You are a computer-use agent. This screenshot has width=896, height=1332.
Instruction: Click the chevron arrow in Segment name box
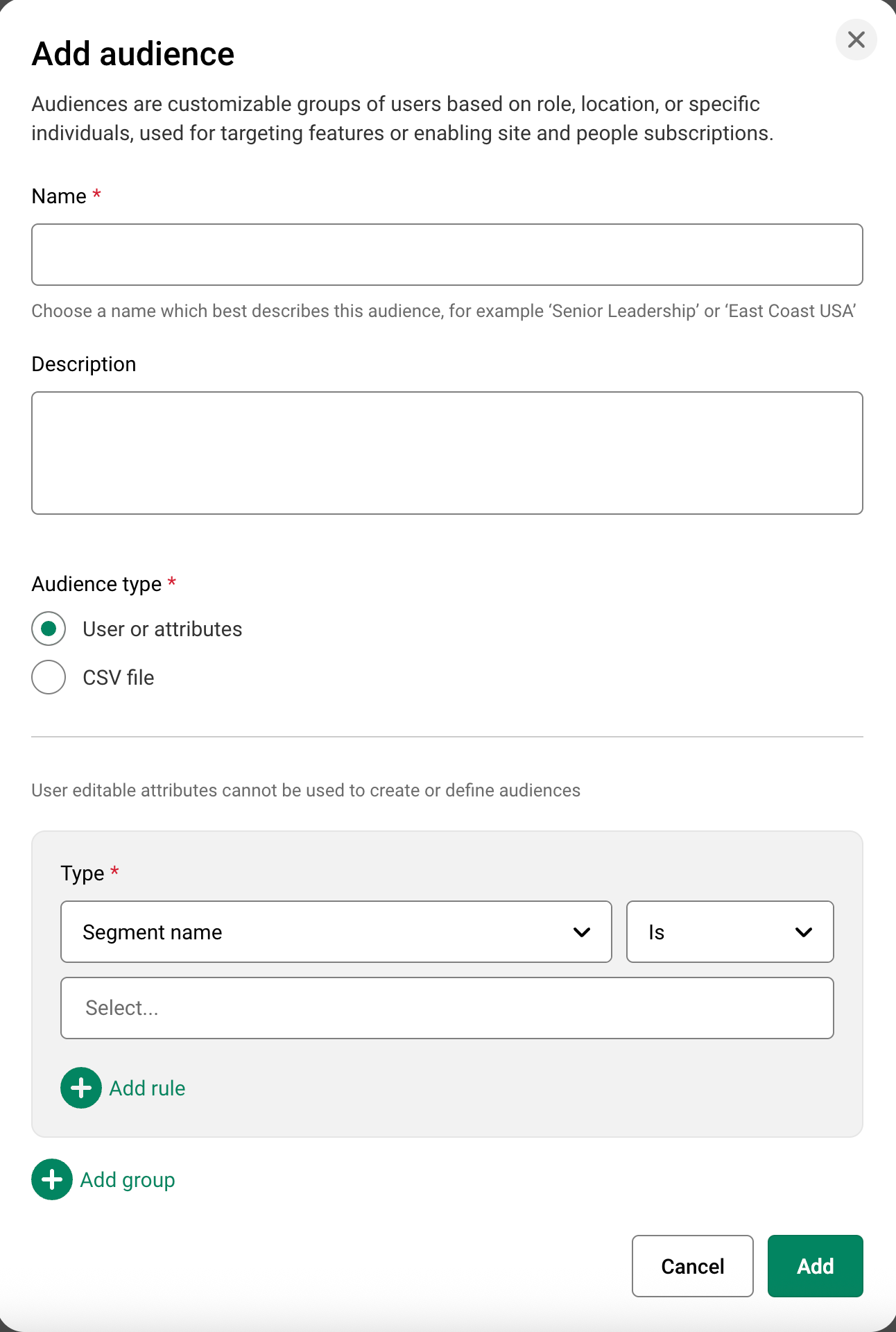click(x=582, y=932)
